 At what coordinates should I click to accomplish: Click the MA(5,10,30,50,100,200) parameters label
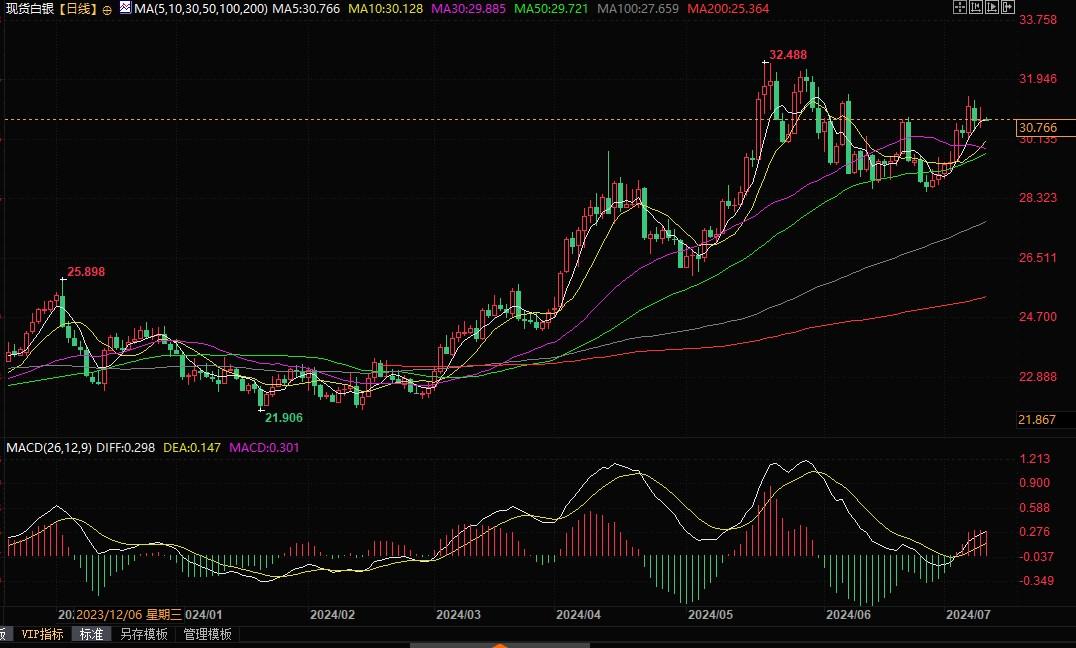pyautogui.click(x=200, y=9)
